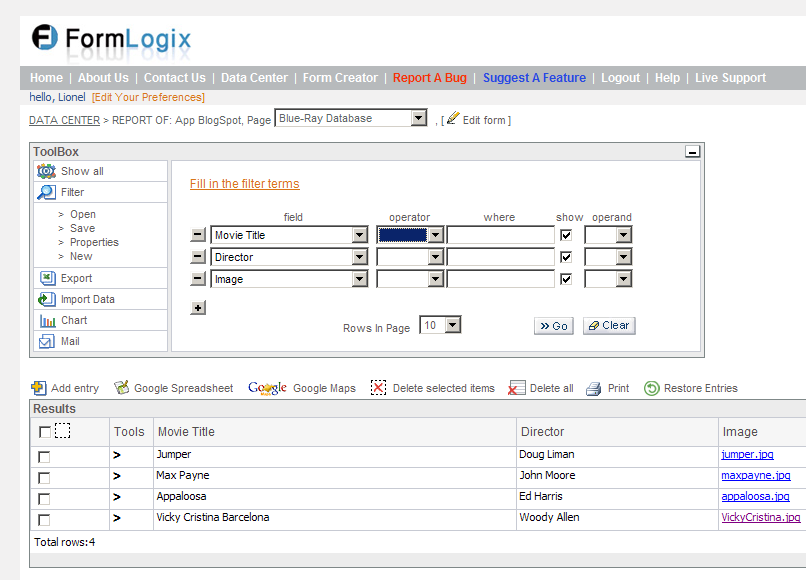Tick the checkbox for the Jumper row
This screenshot has height=580, width=806.
tap(44, 457)
